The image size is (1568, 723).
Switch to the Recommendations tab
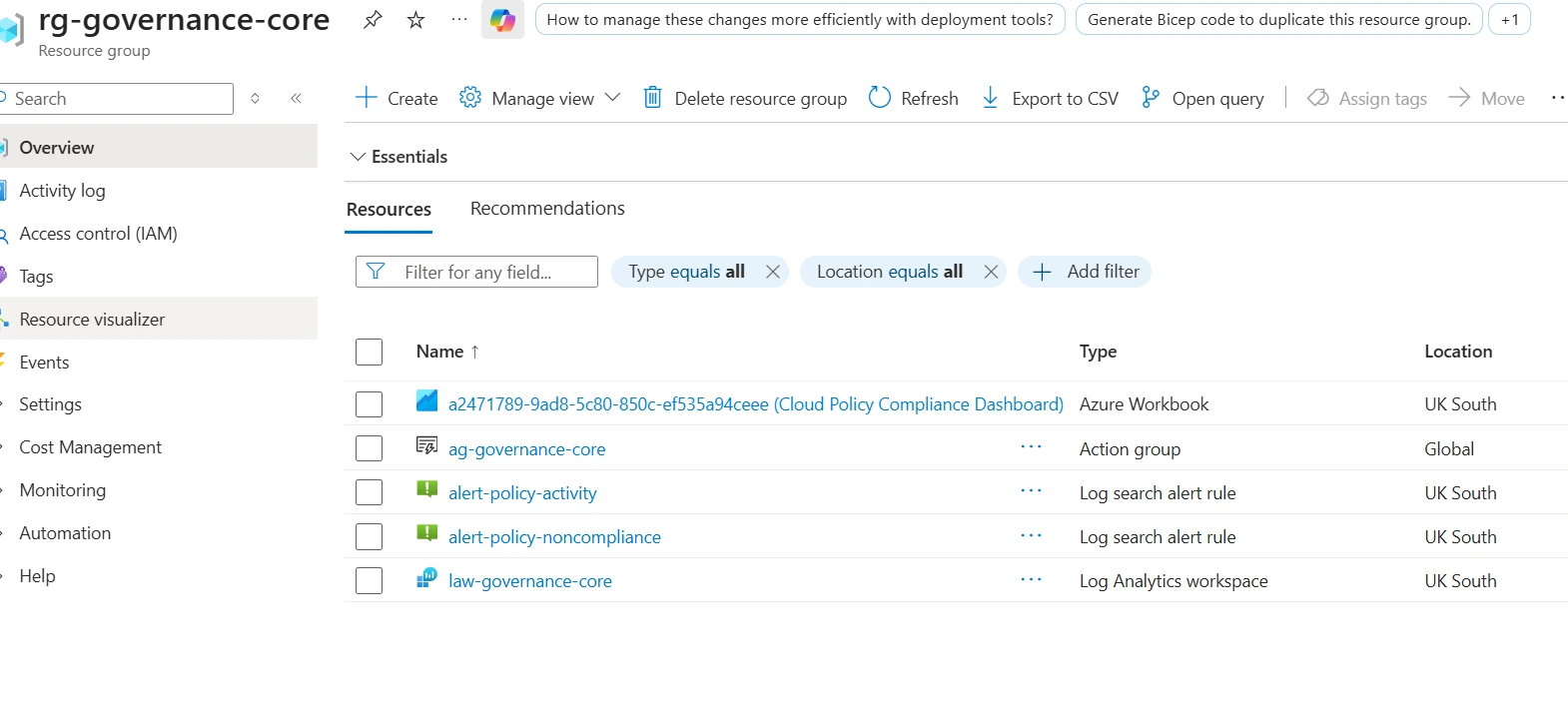[547, 209]
